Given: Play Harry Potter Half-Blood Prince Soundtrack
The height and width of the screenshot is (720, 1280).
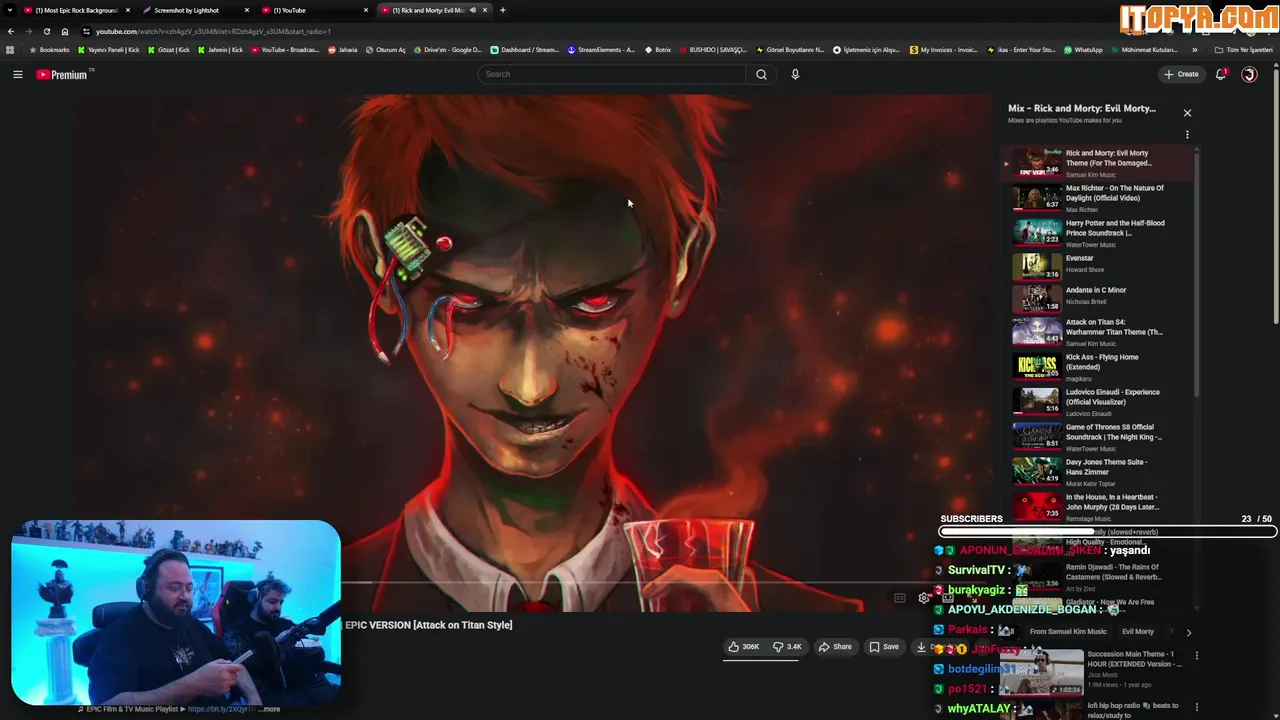Looking at the screenshot, I should (x=1098, y=233).
